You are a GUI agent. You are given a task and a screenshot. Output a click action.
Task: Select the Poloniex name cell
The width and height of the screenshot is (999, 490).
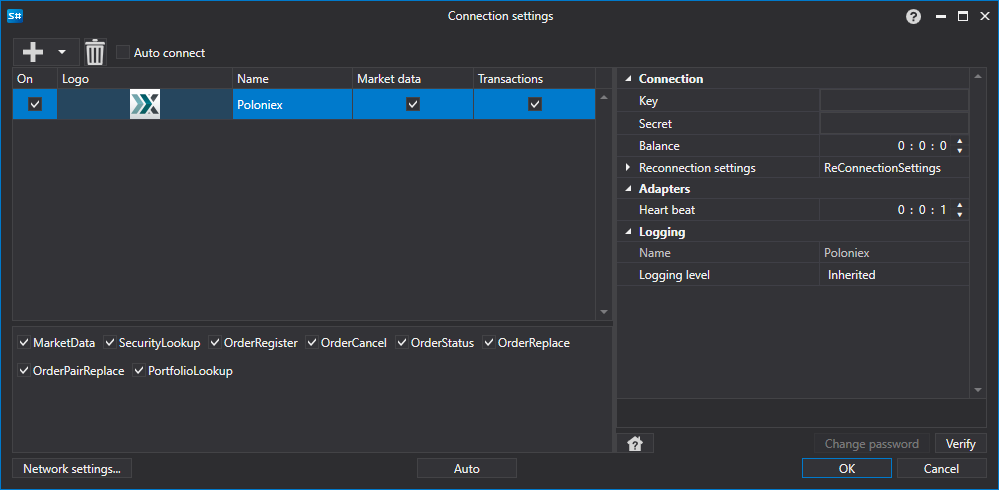pyautogui.click(x=292, y=104)
